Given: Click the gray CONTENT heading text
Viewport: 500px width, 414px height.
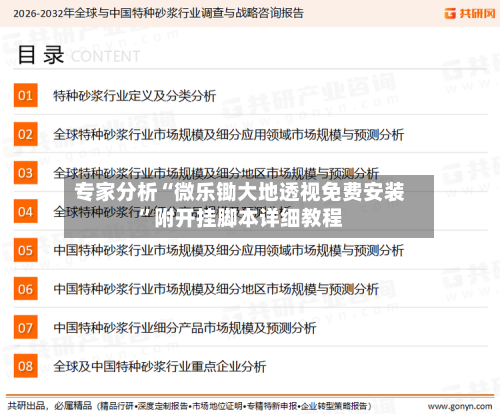Looking at the screenshot, I should (105, 56).
